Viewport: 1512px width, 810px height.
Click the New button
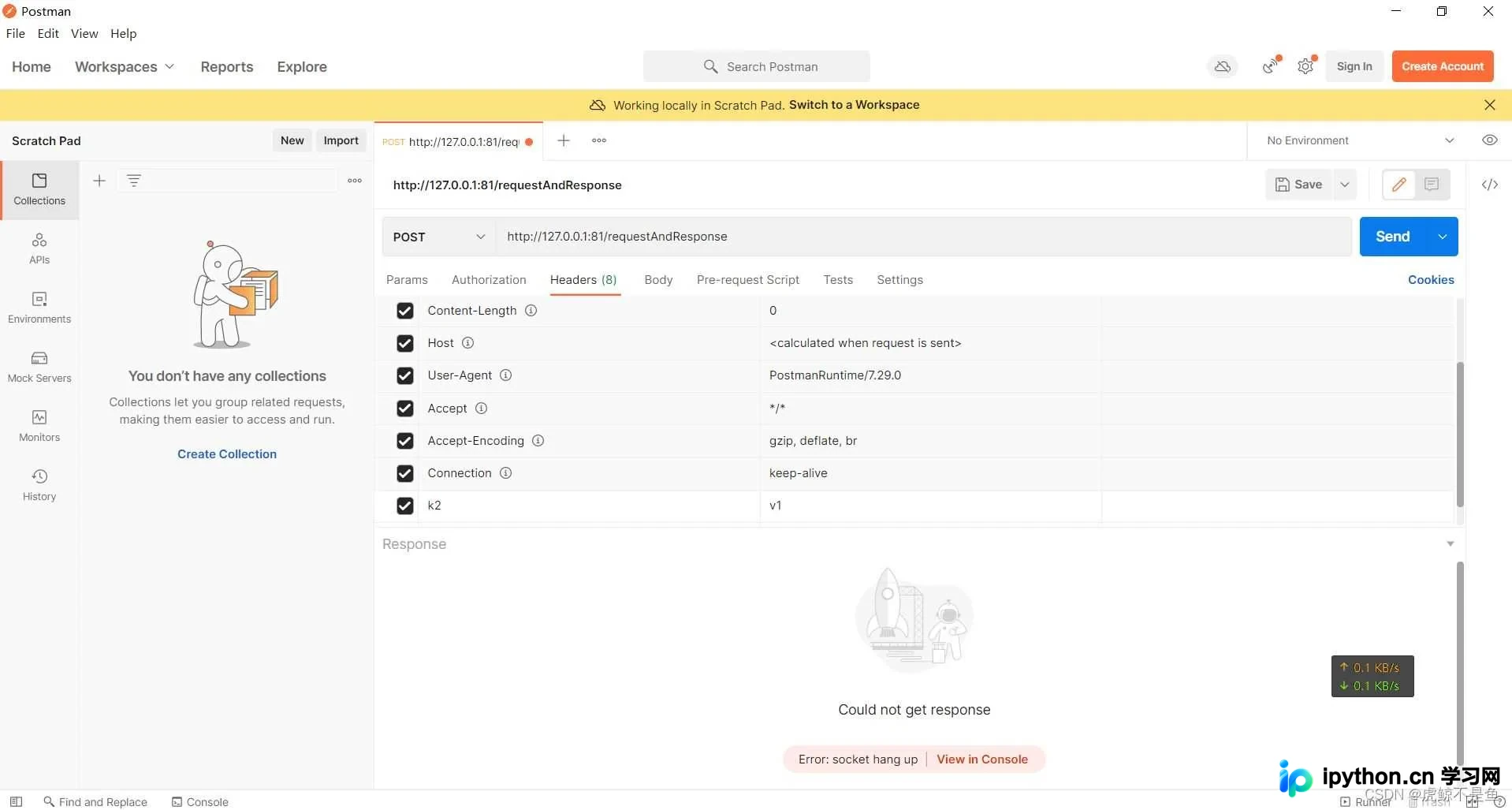click(x=292, y=140)
